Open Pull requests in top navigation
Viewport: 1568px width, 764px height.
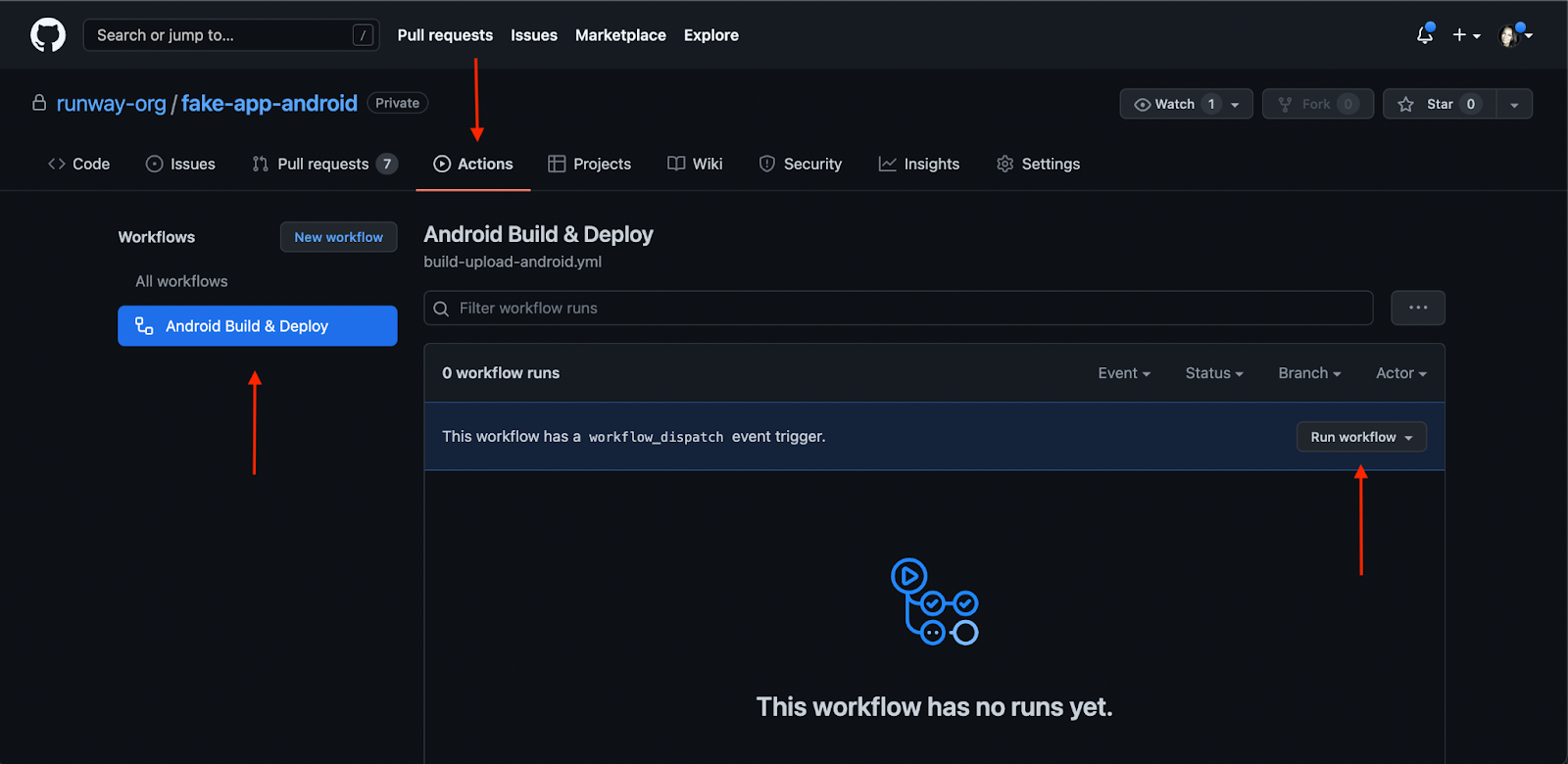coord(445,35)
